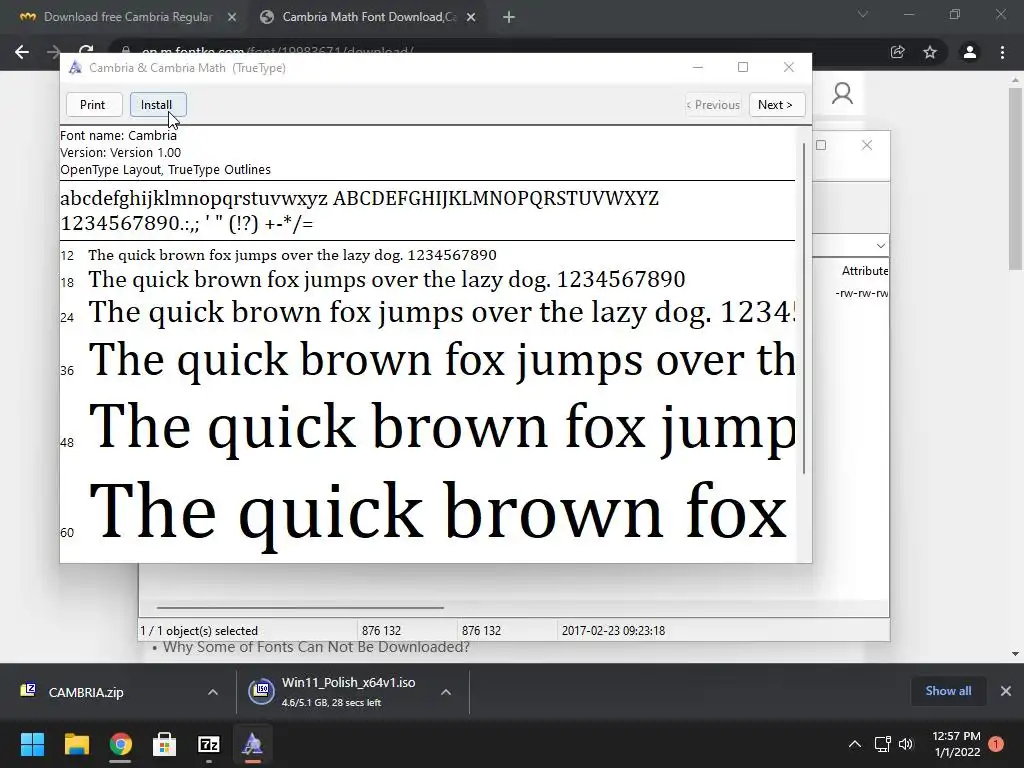Viewport: 1024px width, 768px height.
Task: Show all downloads
Action: point(948,691)
